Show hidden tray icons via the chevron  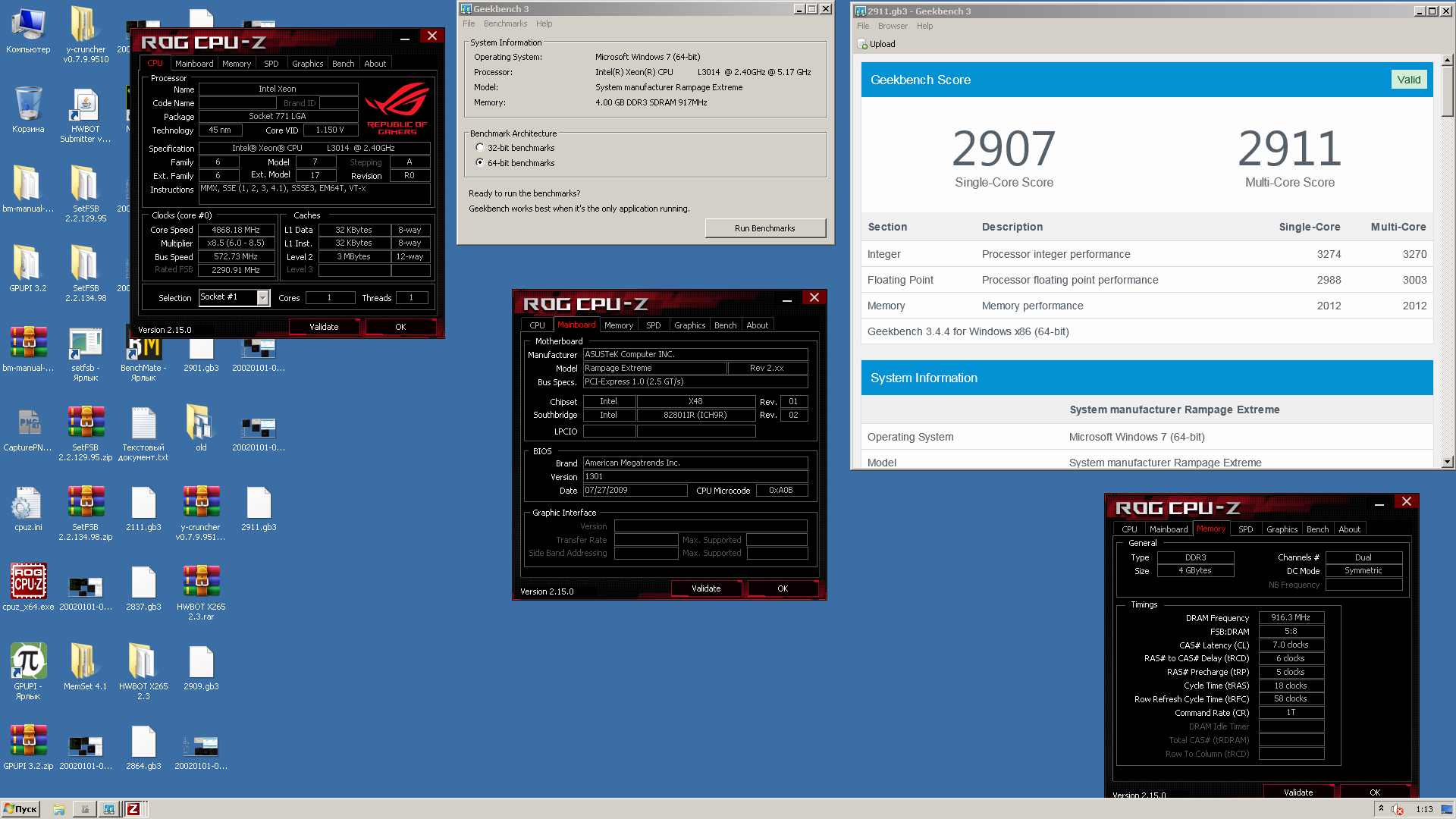(1382, 808)
